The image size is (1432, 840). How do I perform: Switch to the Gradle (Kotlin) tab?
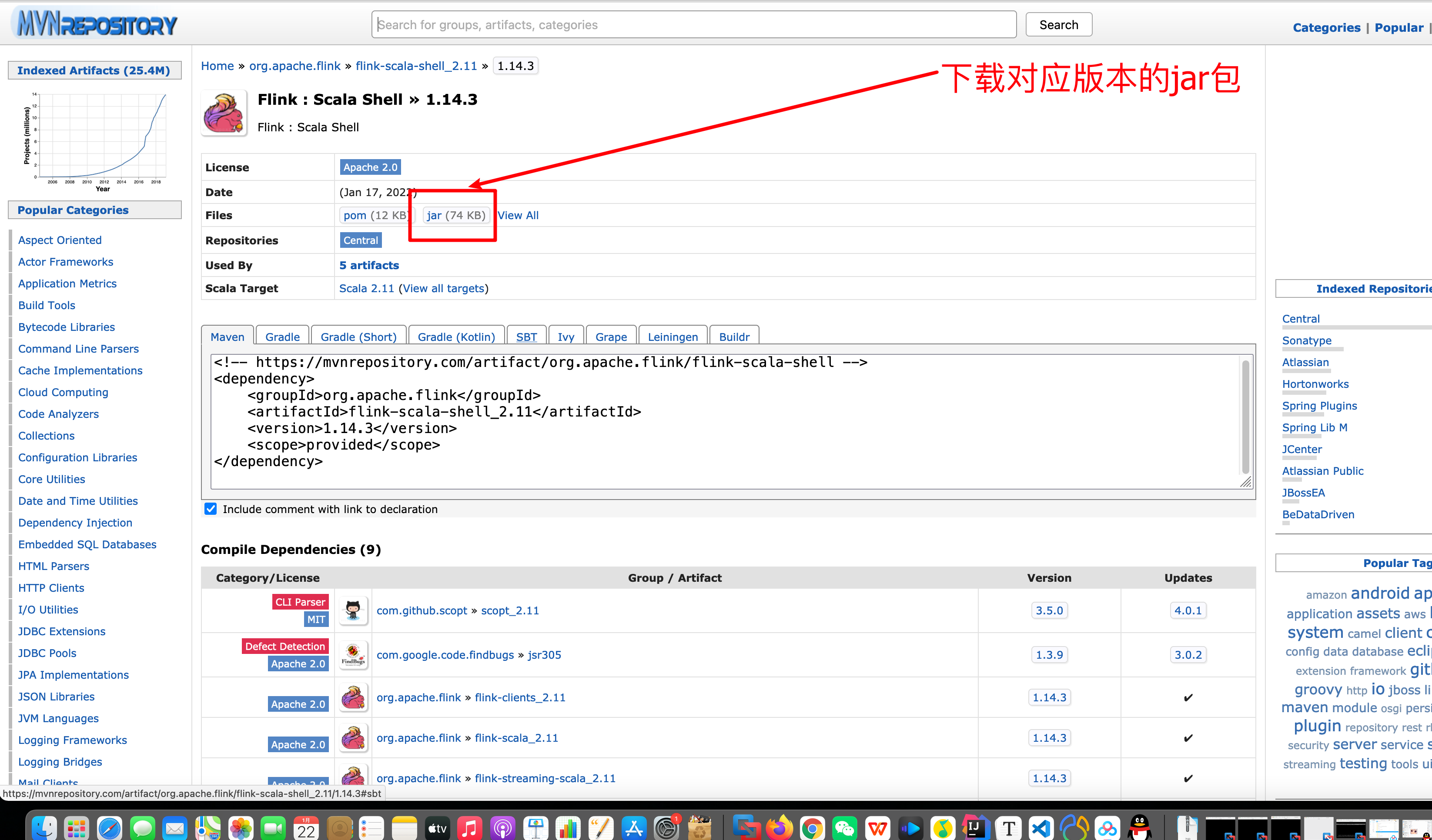(456, 337)
